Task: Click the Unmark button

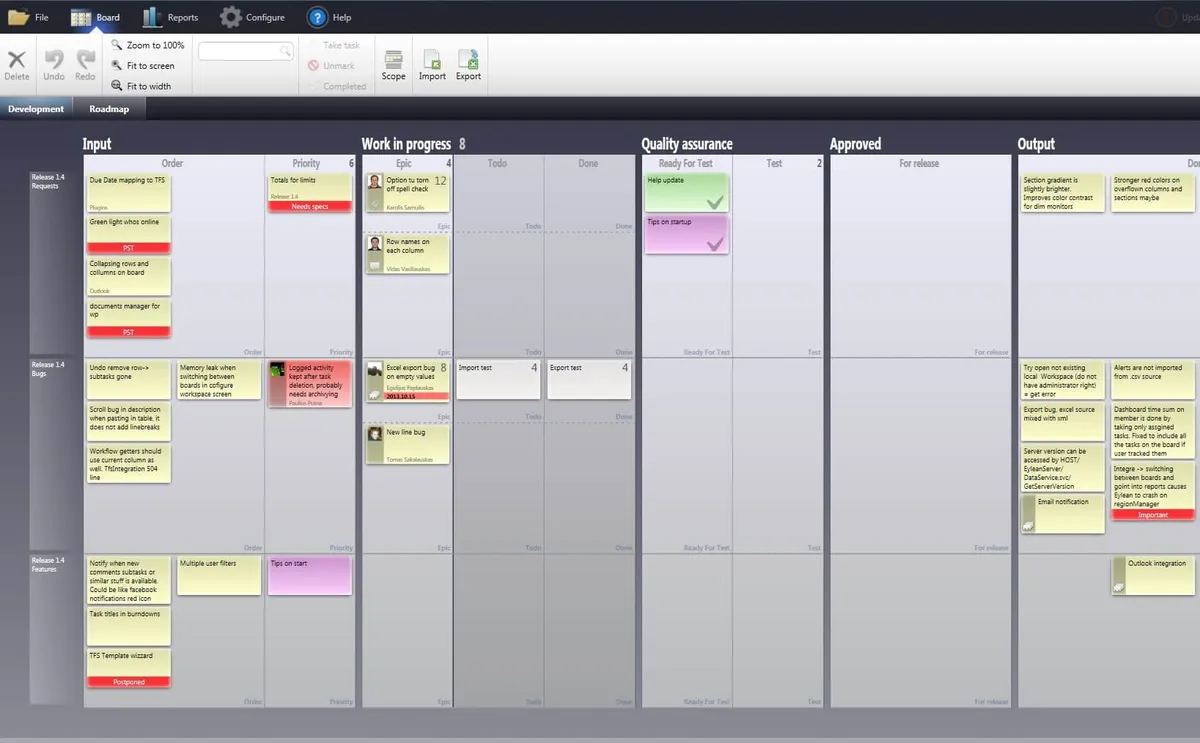Action: (x=331, y=66)
